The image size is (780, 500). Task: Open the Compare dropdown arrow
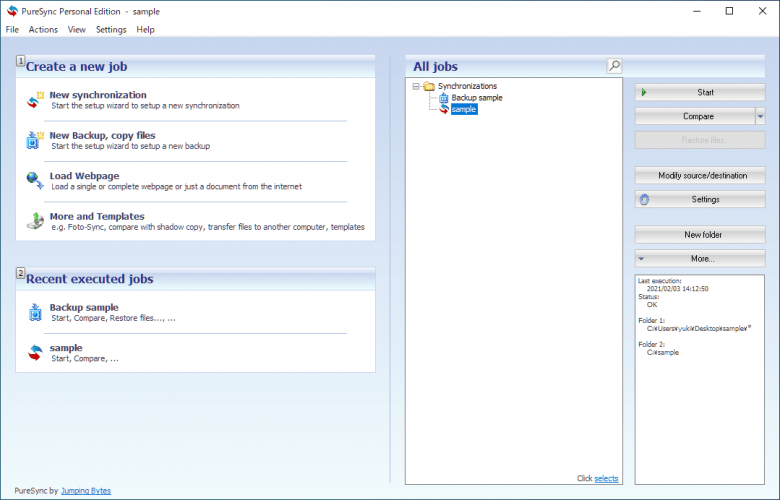[x=760, y=116]
